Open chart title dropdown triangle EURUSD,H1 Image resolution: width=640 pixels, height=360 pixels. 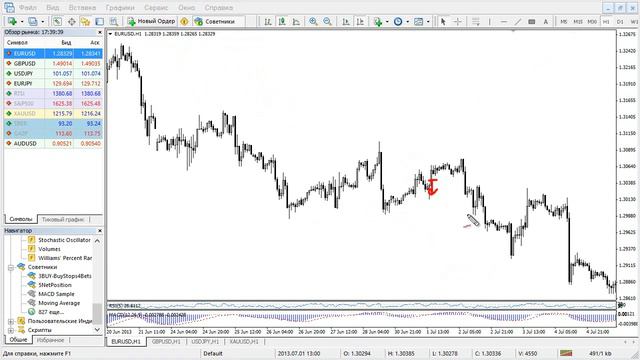(x=111, y=34)
